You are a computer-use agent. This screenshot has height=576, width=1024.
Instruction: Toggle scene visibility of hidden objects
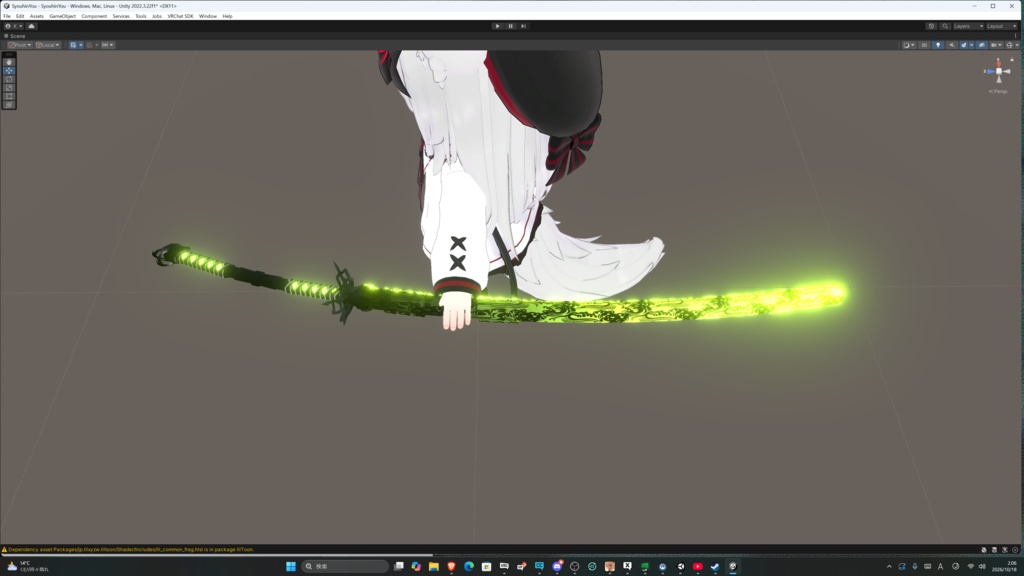pos(982,45)
